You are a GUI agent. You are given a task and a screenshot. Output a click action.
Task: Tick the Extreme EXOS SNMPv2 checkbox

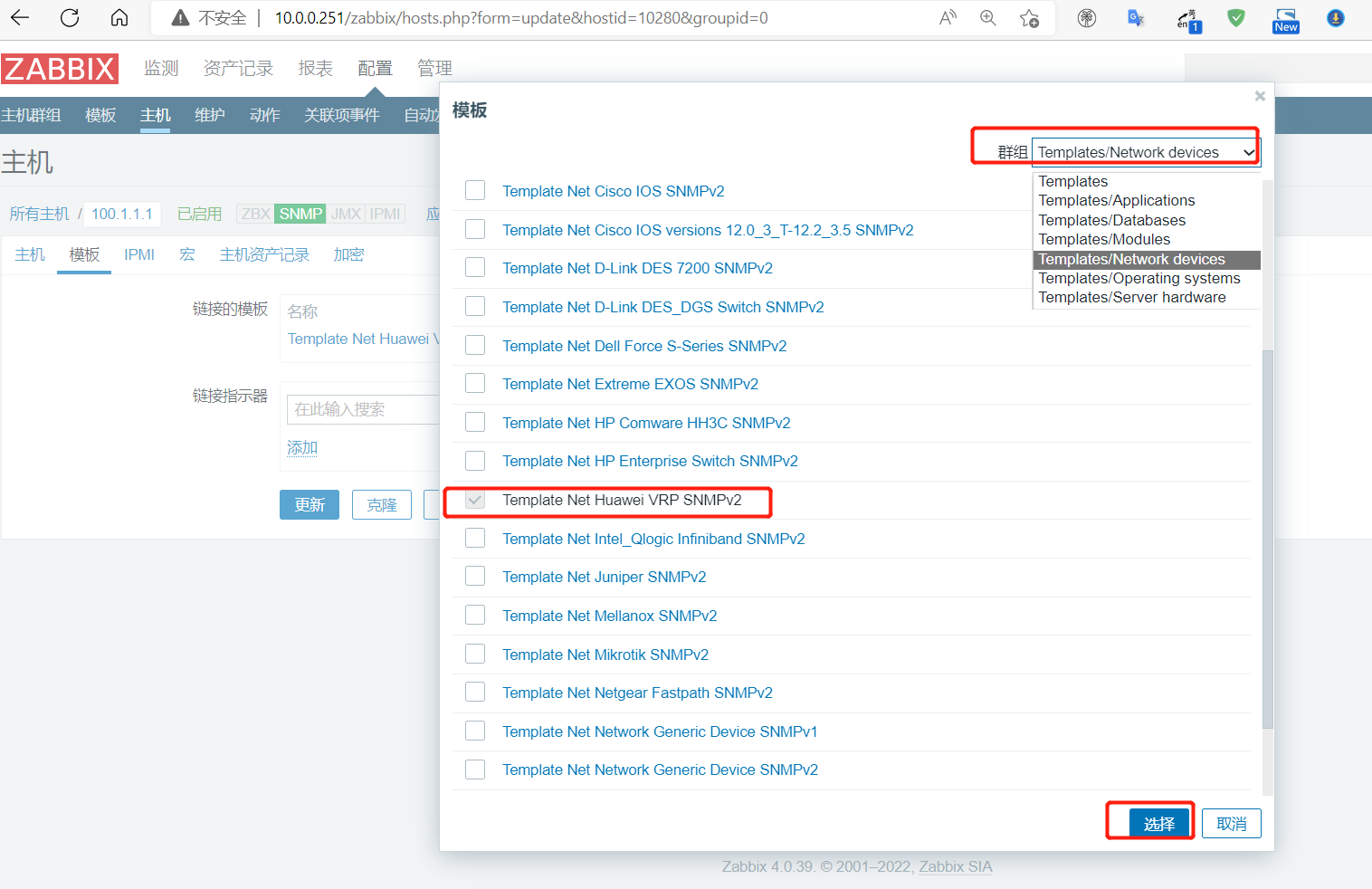click(x=475, y=383)
